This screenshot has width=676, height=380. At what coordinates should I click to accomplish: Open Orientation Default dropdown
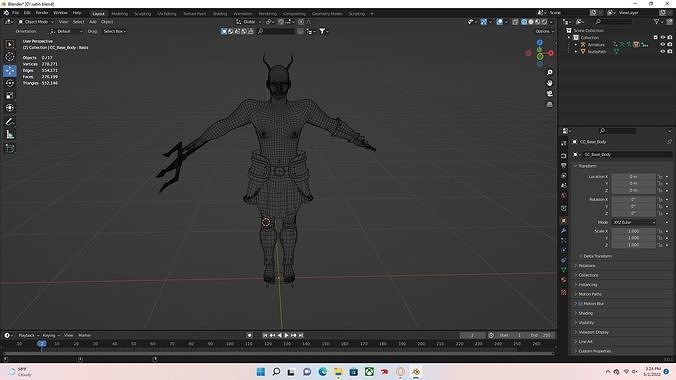point(66,31)
